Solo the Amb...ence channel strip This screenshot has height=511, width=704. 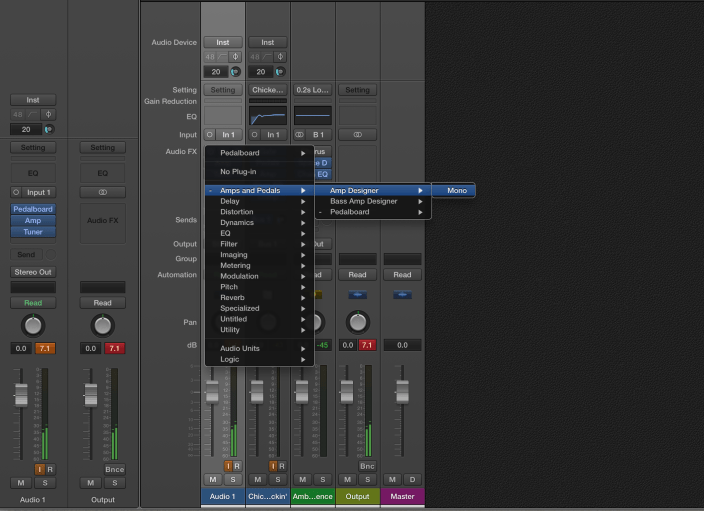(322, 479)
